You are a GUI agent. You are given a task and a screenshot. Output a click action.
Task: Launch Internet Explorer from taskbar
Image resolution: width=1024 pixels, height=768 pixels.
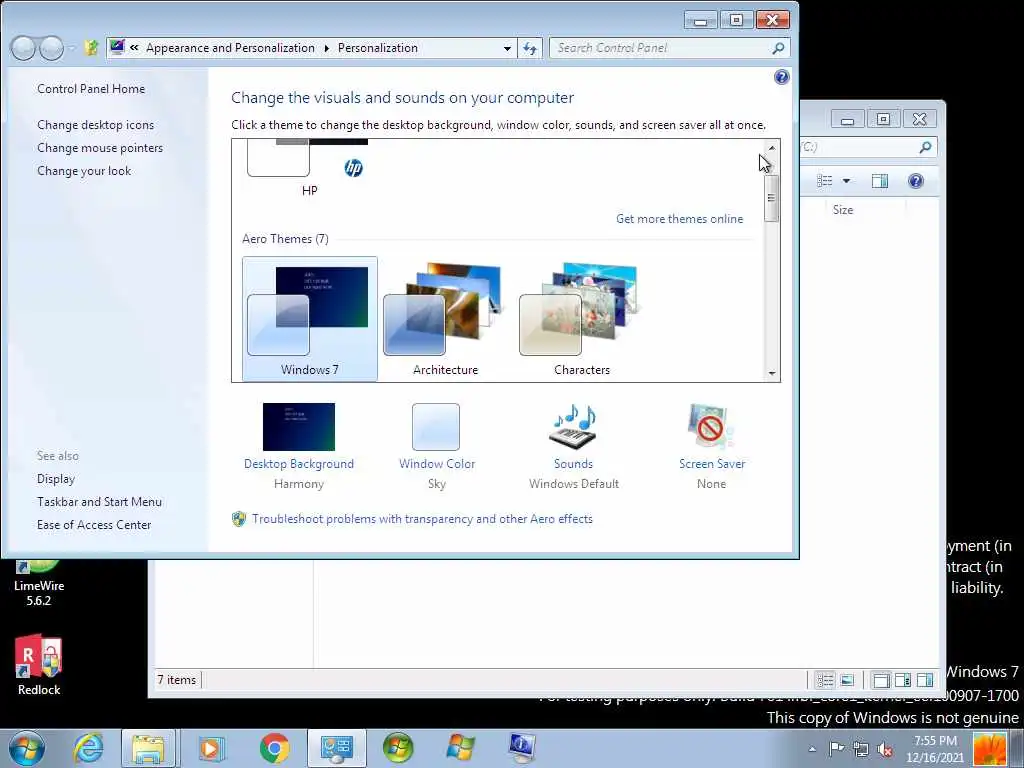88,748
